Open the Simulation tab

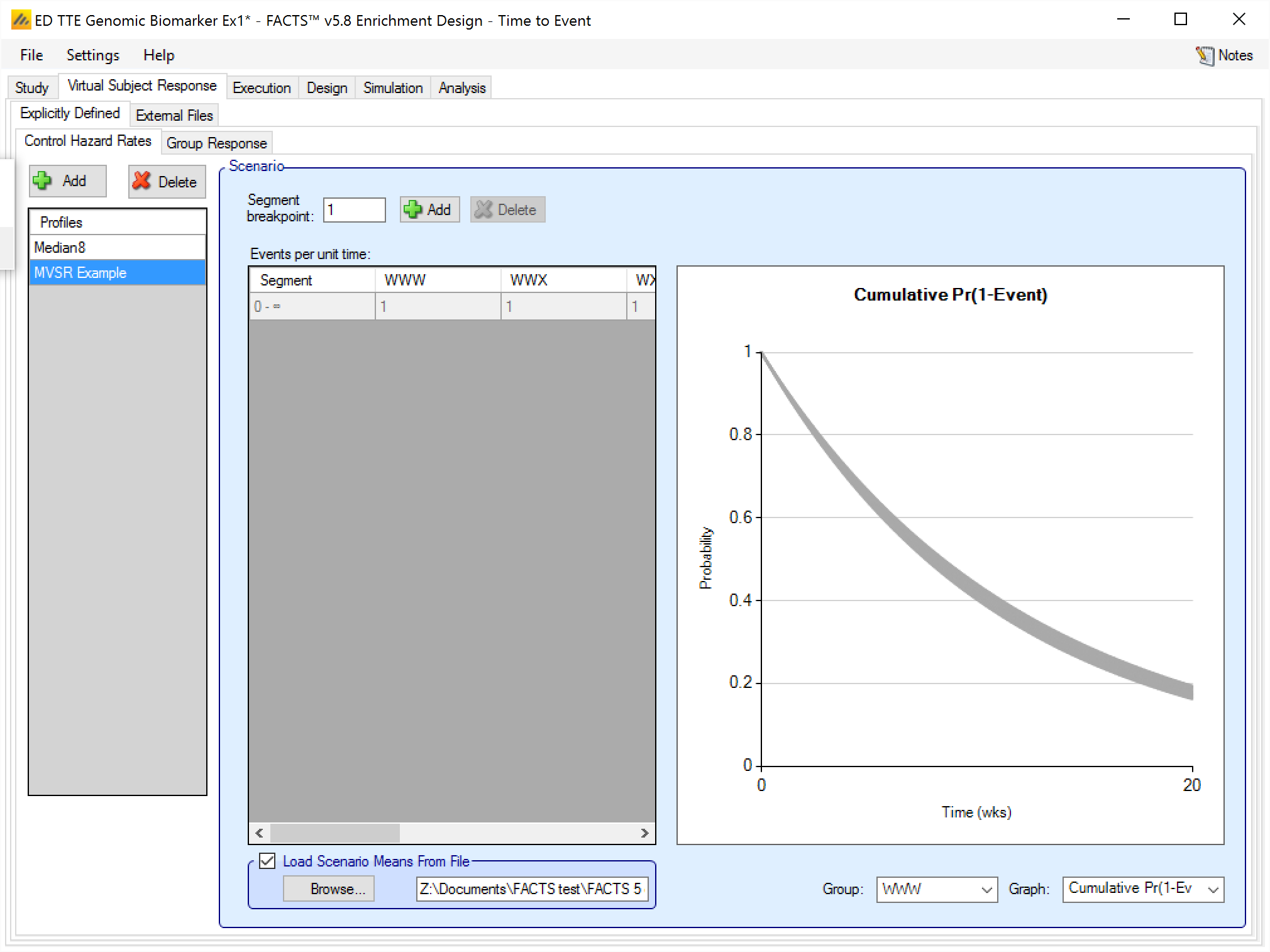click(x=392, y=88)
